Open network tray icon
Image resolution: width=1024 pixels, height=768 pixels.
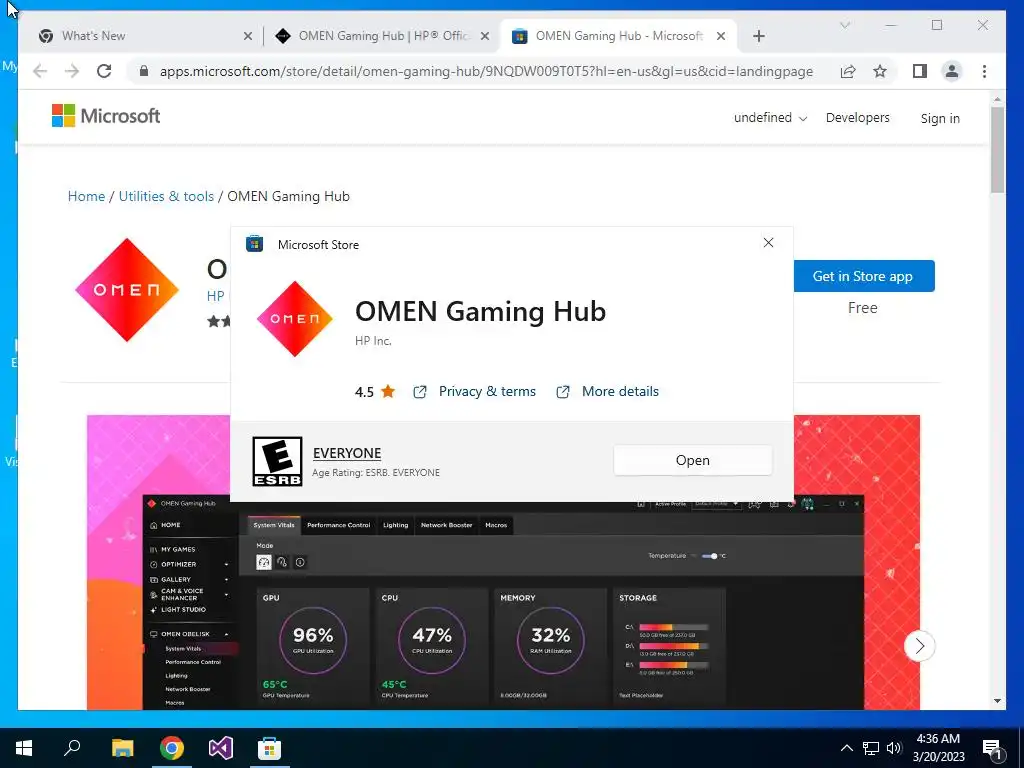(871, 748)
